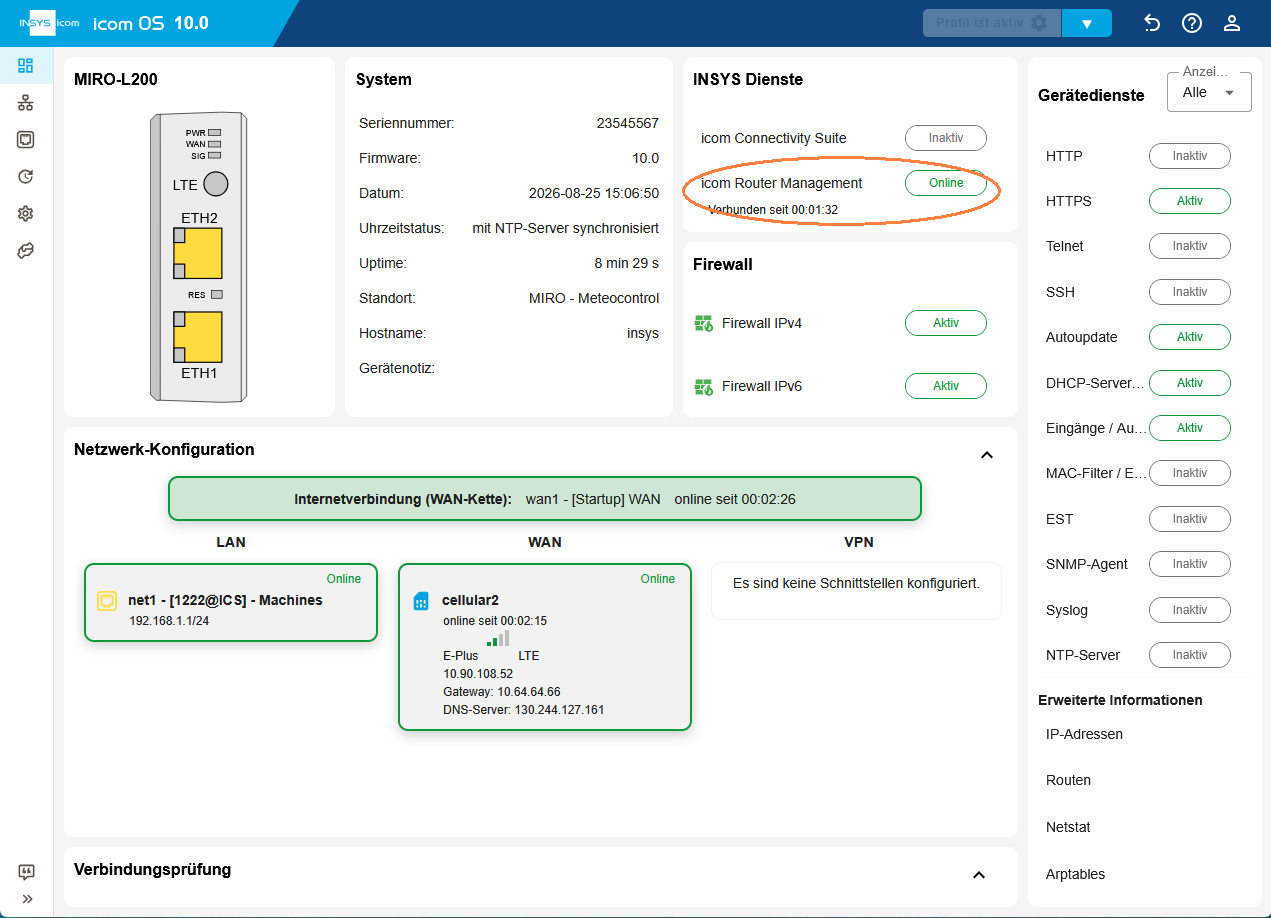This screenshot has width=1271, height=918.
Task: Click the Gateway 10.64.64.66 text
Action: click(x=502, y=692)
